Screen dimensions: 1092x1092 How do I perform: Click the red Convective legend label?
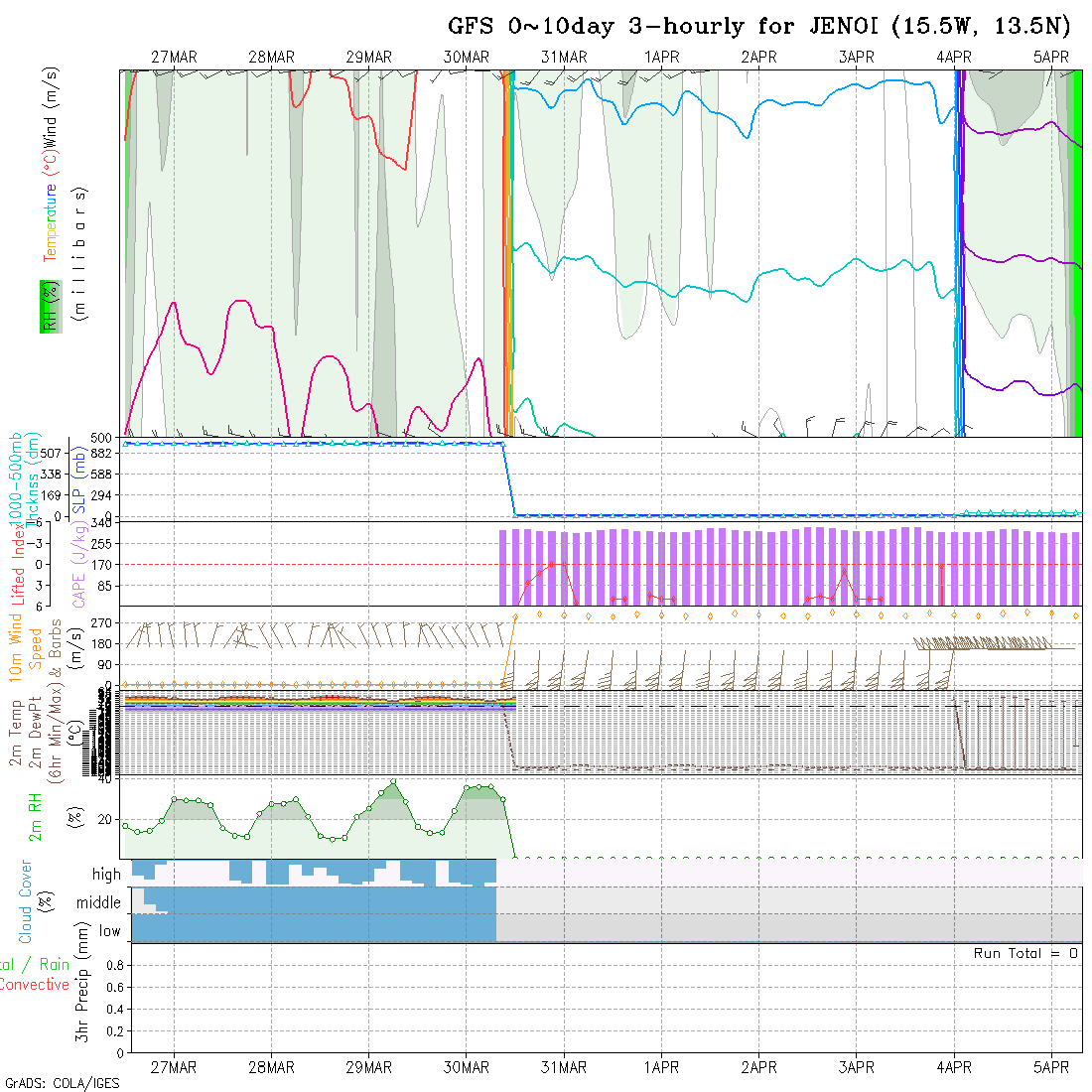35,985
